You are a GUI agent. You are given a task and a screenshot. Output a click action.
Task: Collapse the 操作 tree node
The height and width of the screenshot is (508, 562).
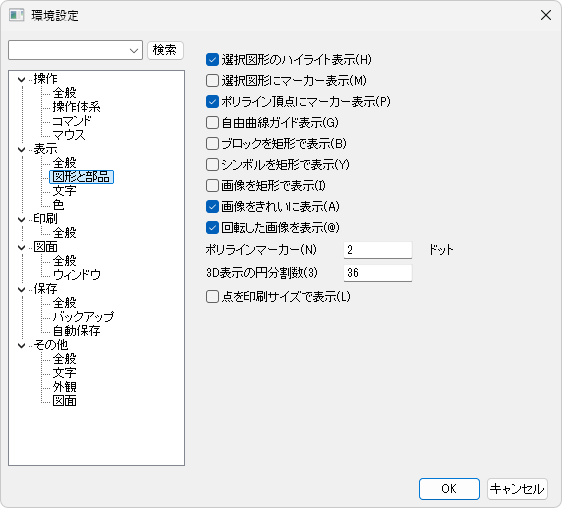22,80
